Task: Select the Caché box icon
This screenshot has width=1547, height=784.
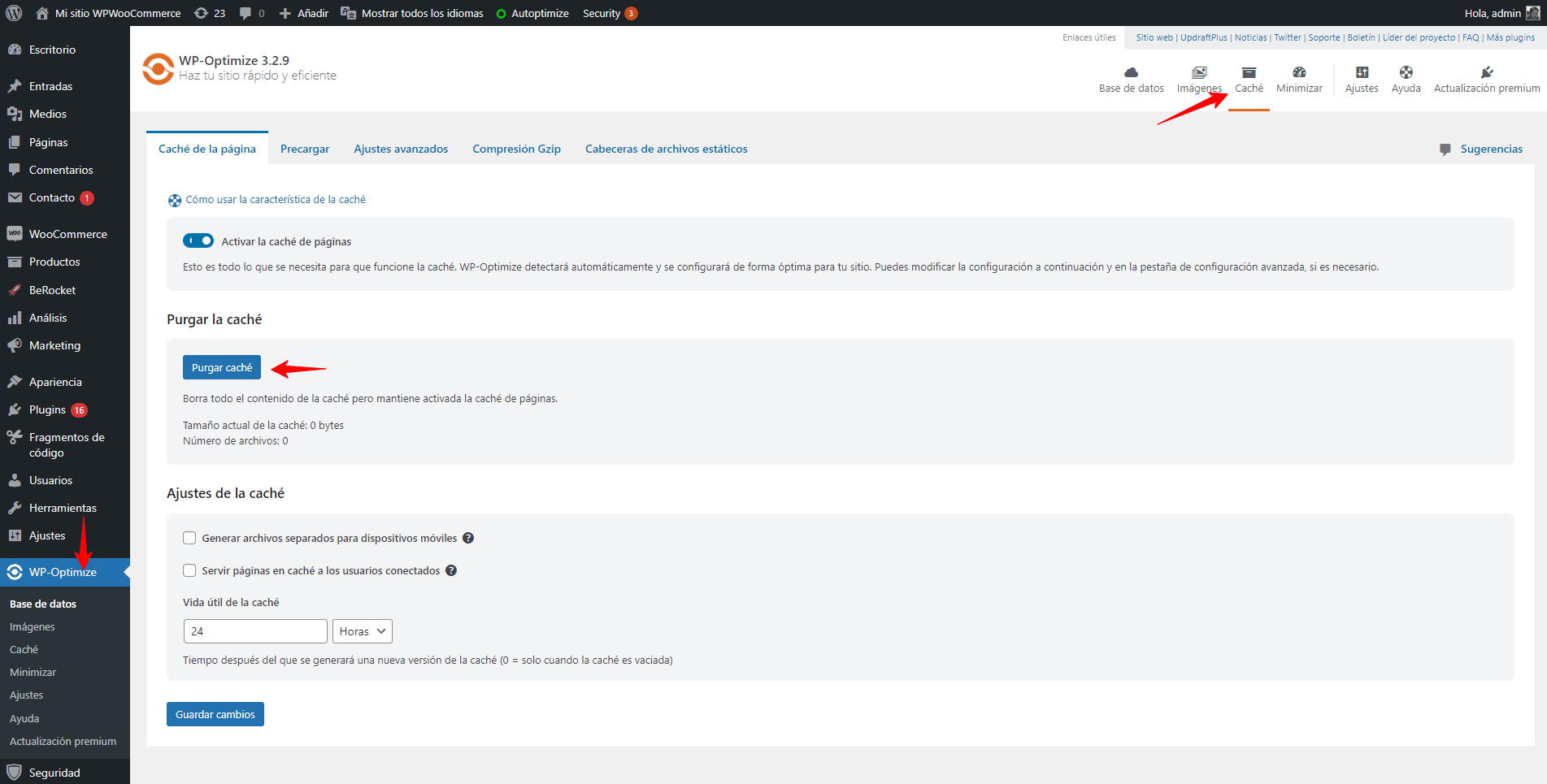Action: (1249, 72)
